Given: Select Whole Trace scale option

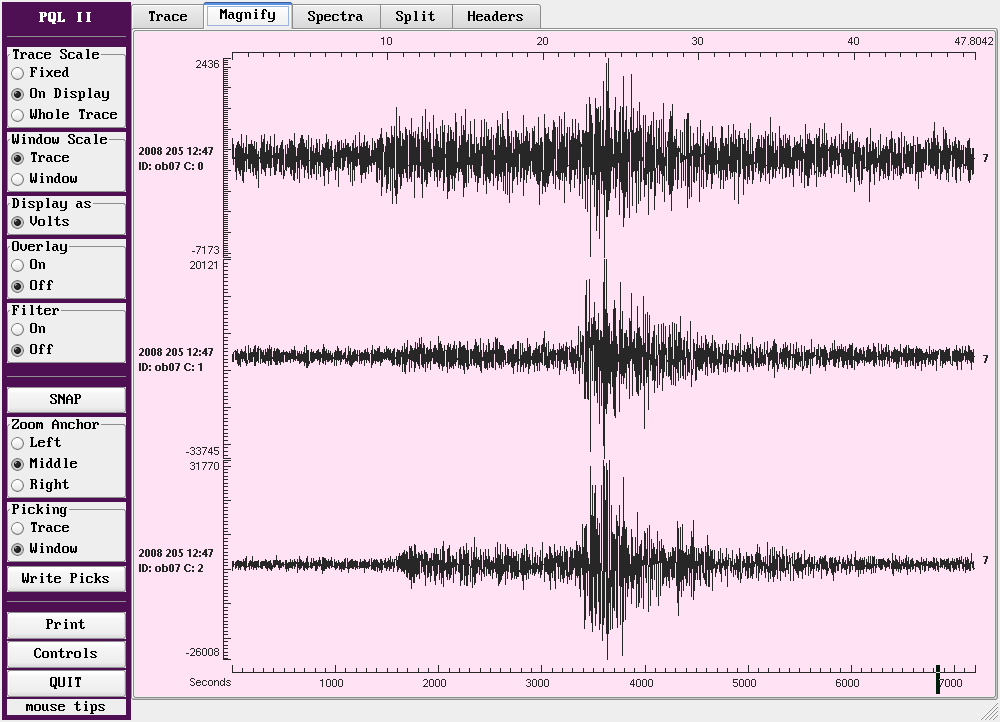Looking at the screenshot, I should coord(18,115).
